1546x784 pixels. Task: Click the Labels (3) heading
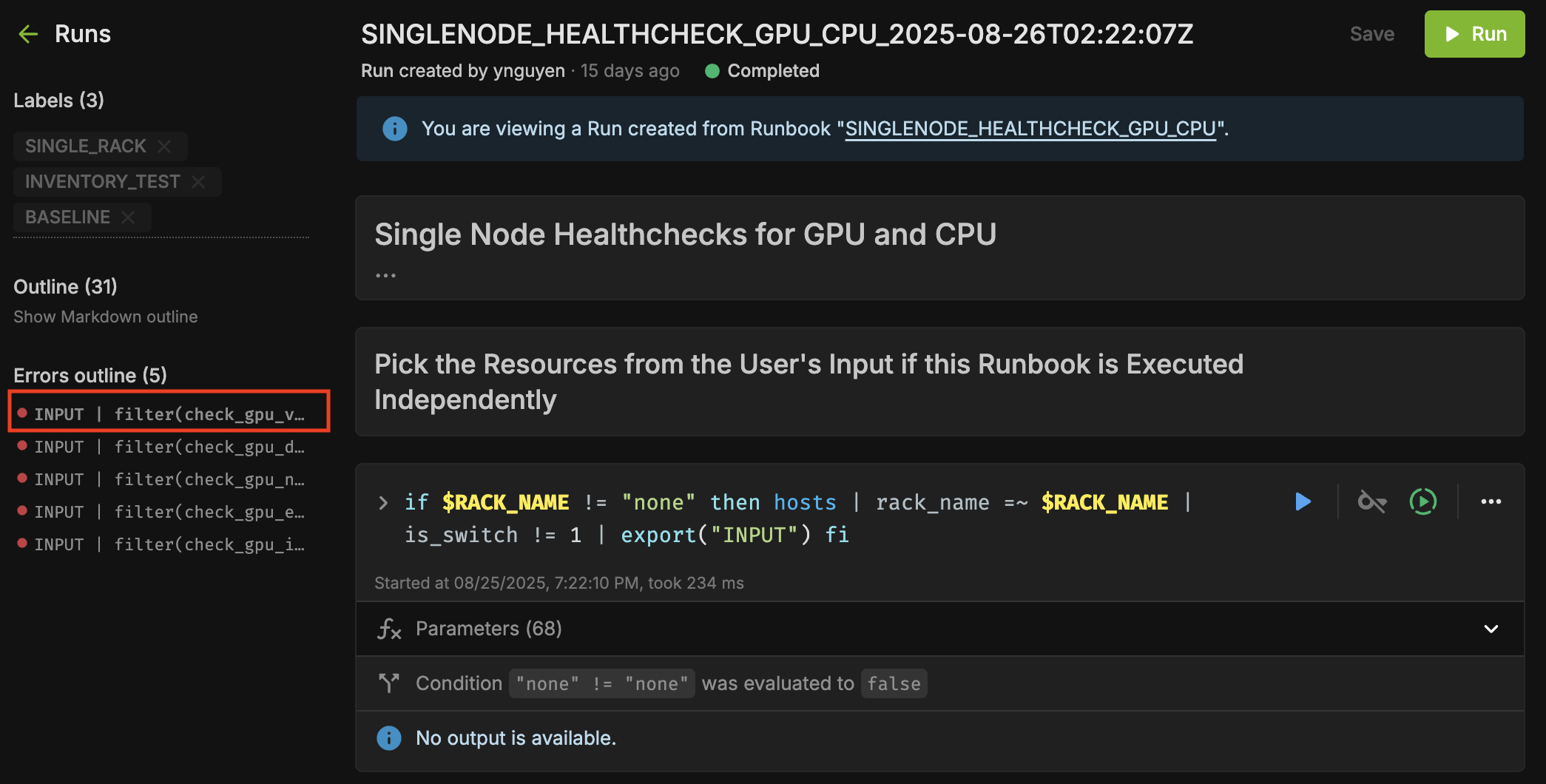(58, 101)
